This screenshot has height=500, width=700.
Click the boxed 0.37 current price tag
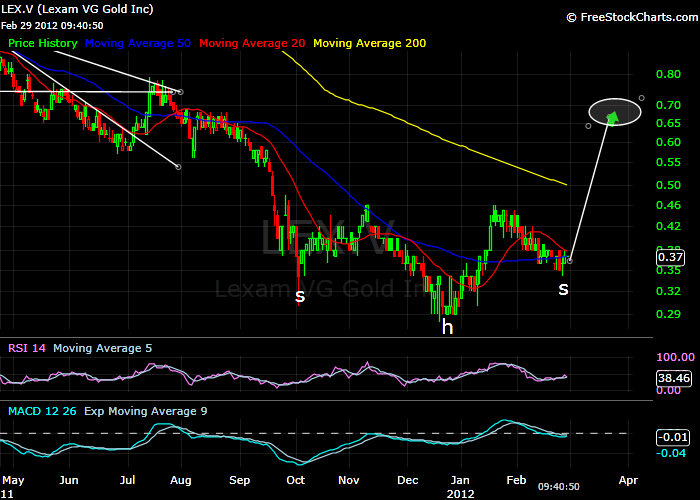pos(670,258)
